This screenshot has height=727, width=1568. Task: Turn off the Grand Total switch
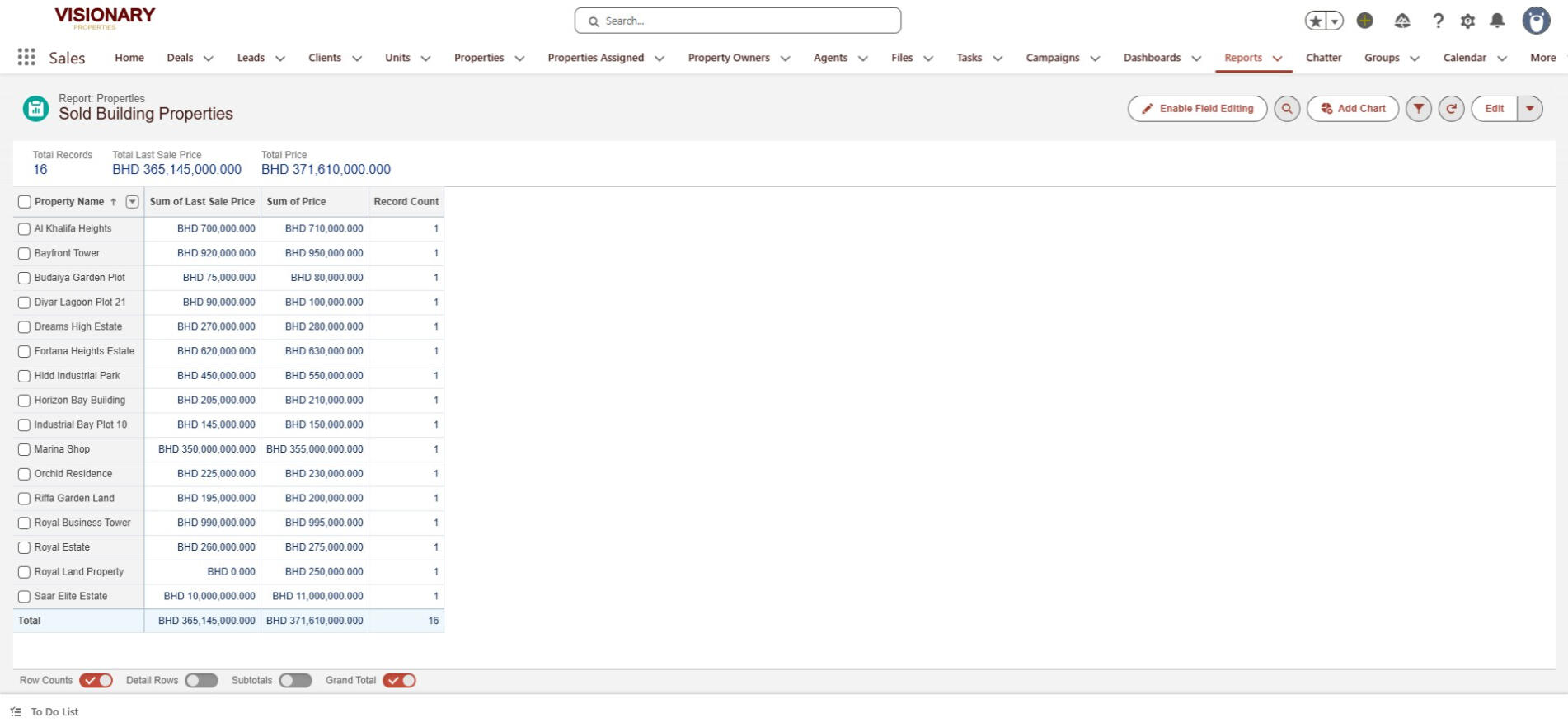399,681
